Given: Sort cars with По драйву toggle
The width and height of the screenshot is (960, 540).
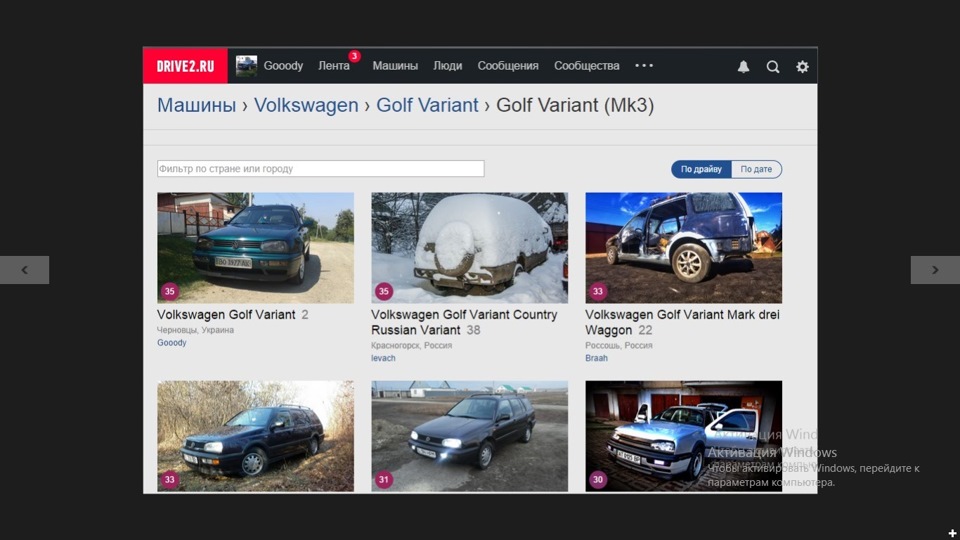Looking at the screenshot, I should pos(701,169).
